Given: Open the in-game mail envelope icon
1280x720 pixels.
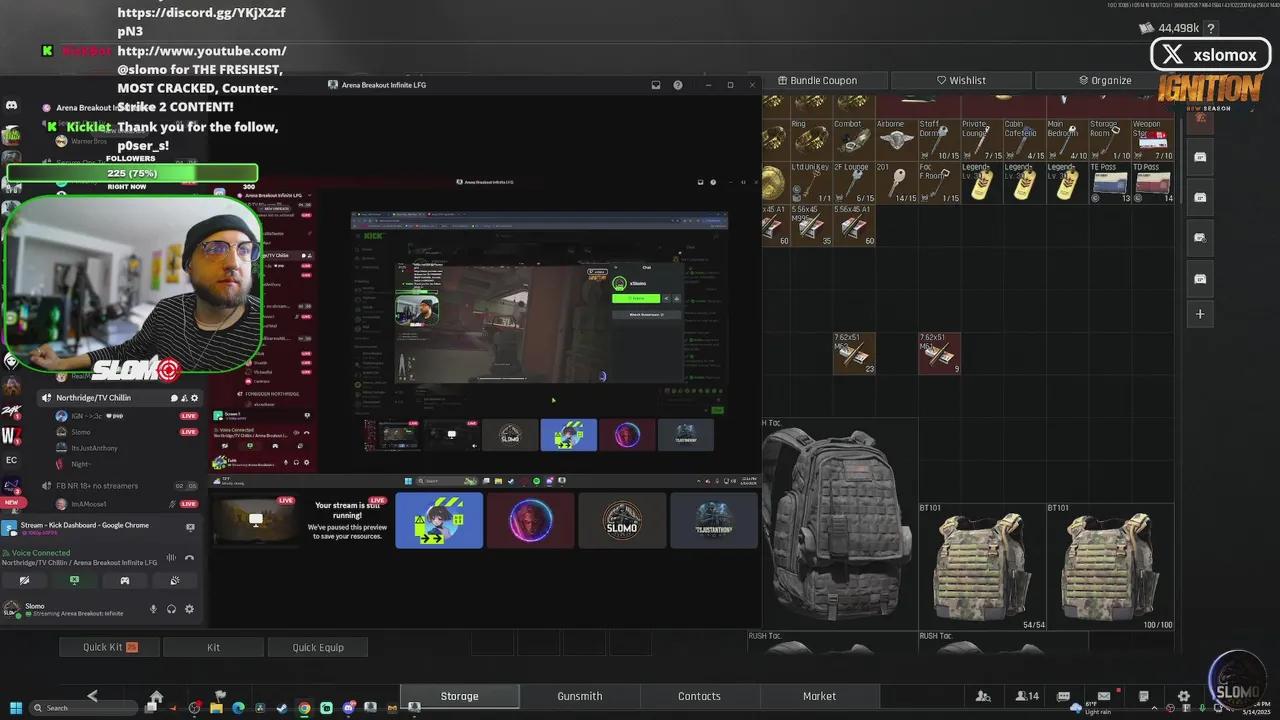Looking at the screenshot, I should (1104, 696).
